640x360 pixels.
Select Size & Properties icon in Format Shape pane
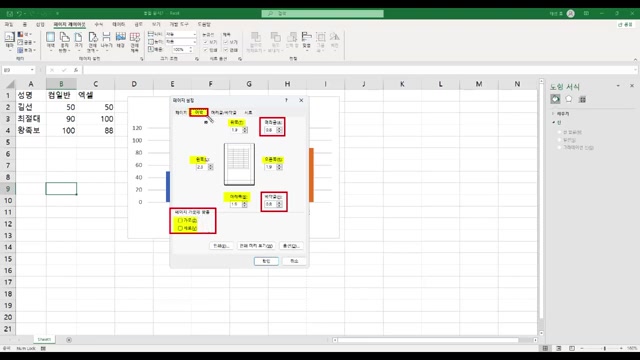582,99
